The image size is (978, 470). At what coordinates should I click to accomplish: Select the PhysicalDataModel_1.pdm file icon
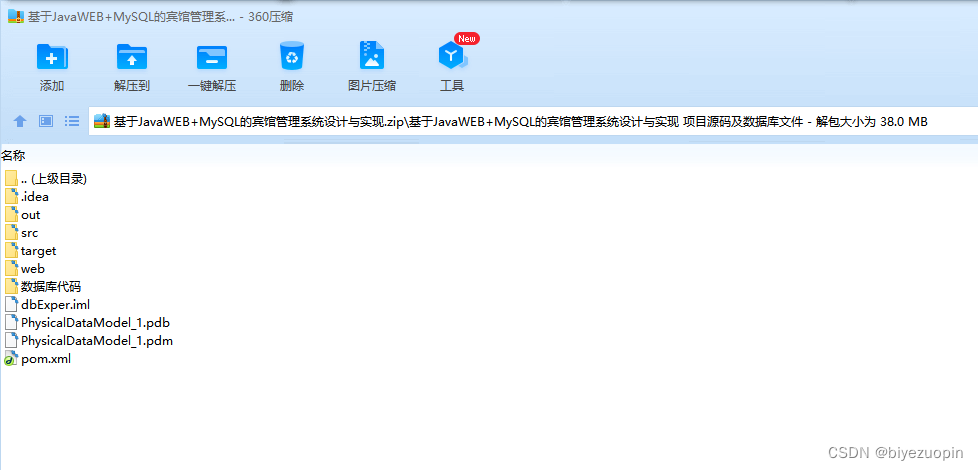click(x=11, y=341)
